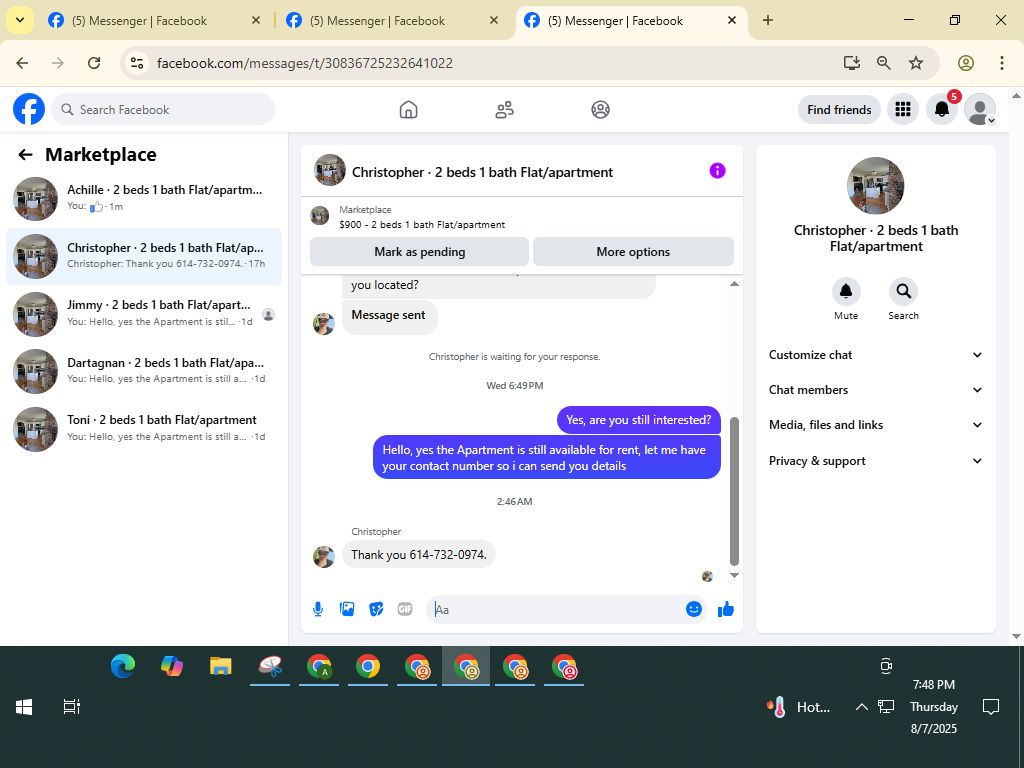1024x768 pixels.
Task: Open the tab search dropdown arrow
Action: pos(20,20)
